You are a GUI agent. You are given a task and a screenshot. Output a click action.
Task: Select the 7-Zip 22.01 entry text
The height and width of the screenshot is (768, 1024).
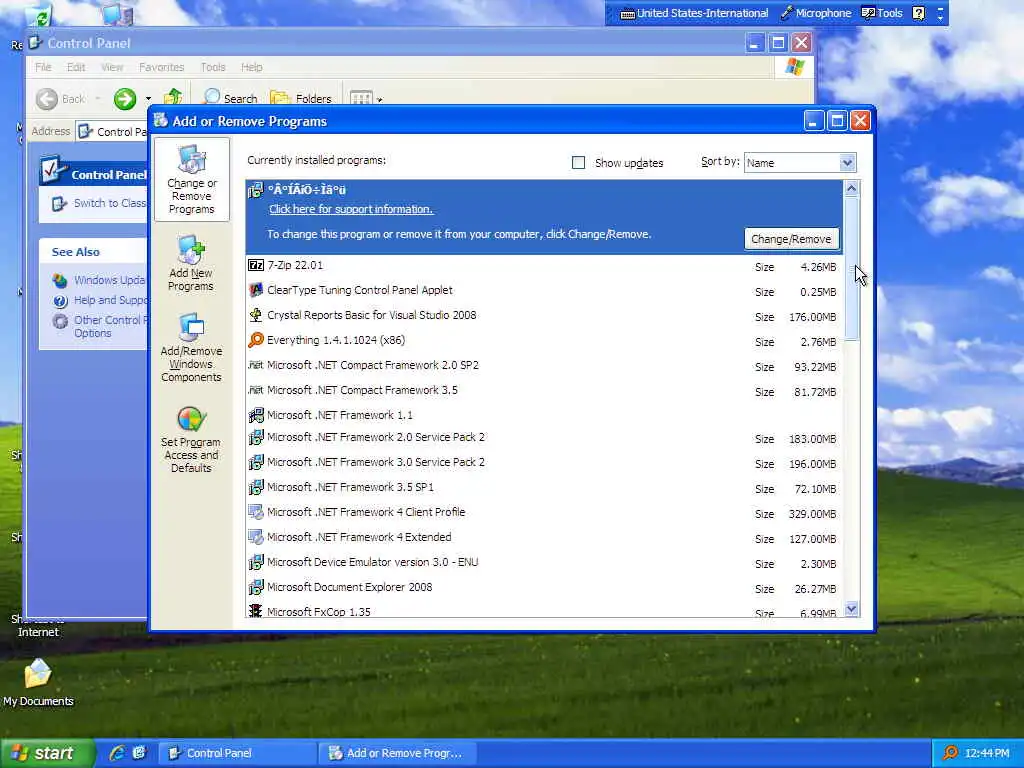tap(295, 265)
